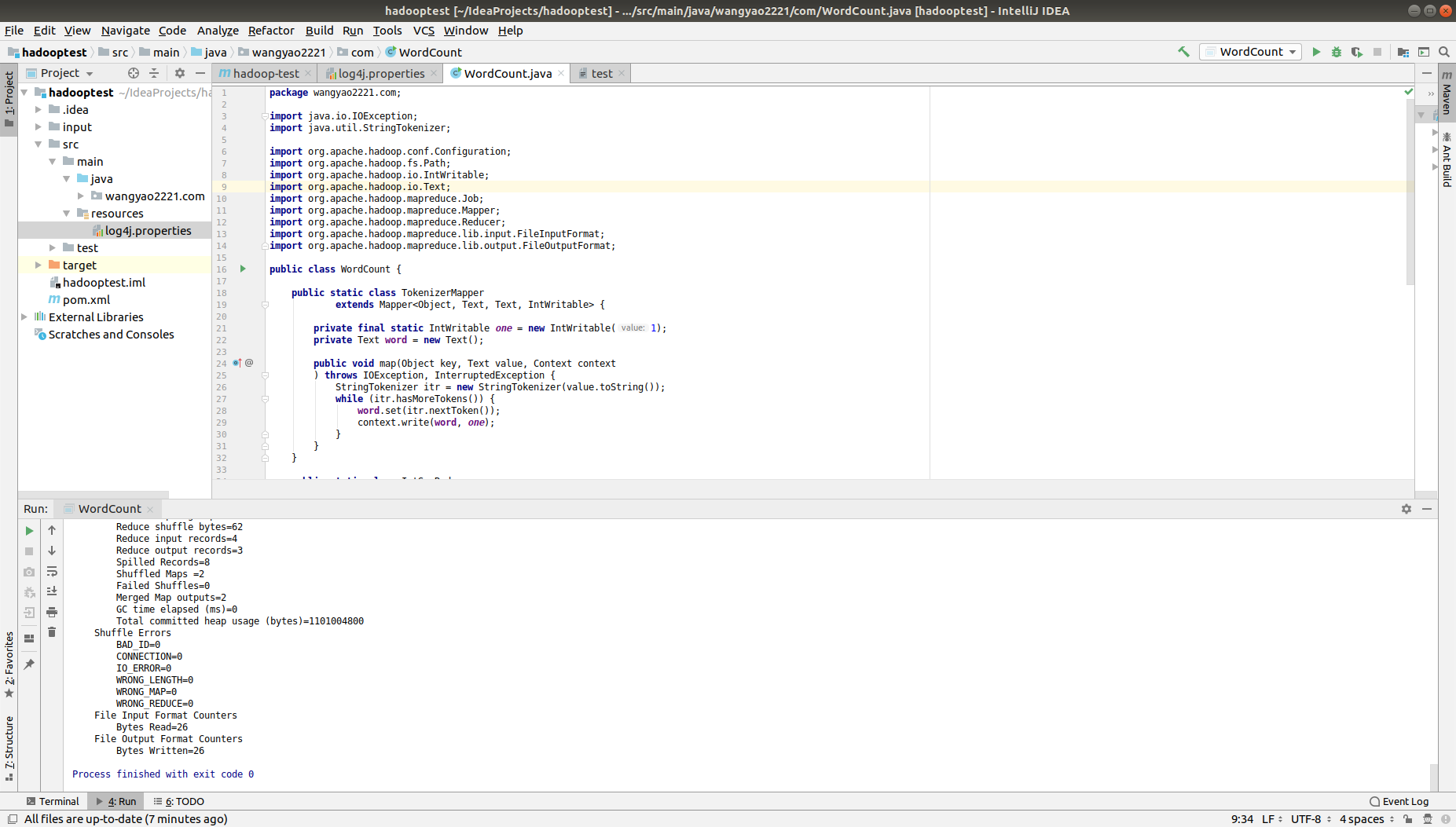Start a debug session with the bug icon
Screen dimensions: 1456x827
point(1337,52)
